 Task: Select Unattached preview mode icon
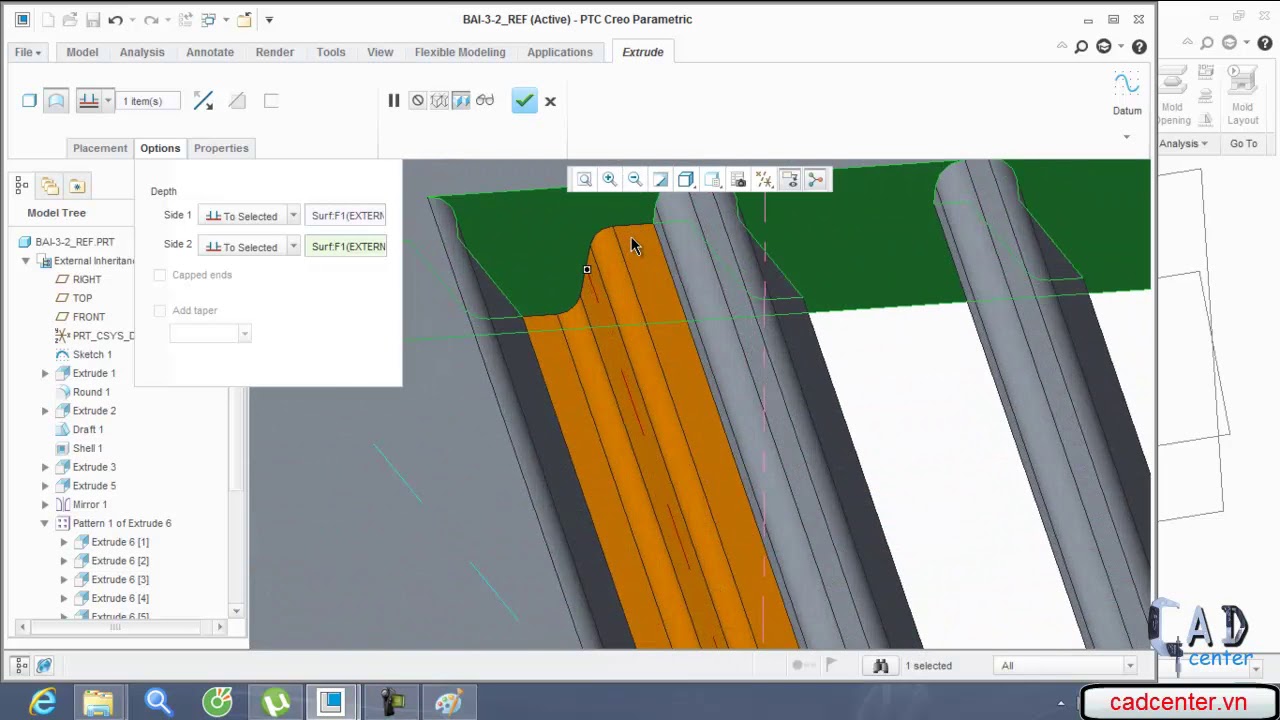439,101
